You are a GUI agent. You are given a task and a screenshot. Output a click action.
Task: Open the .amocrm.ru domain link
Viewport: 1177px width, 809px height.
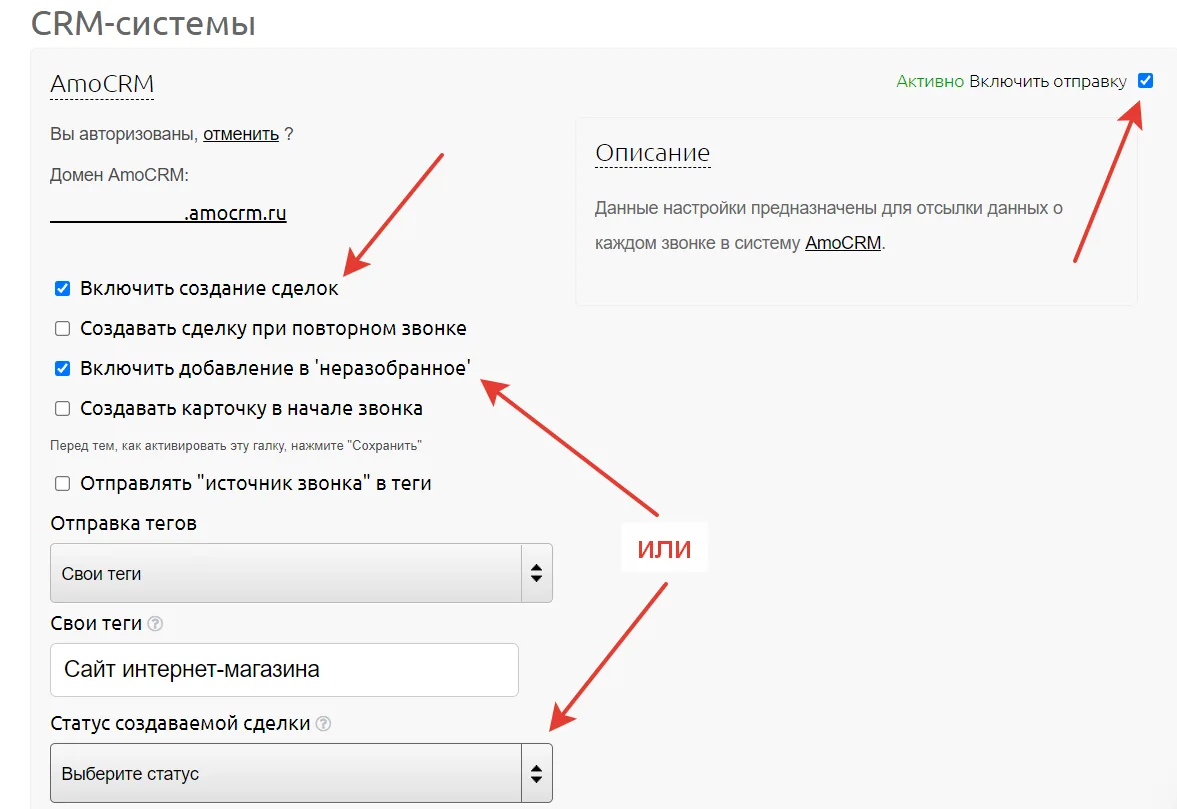pyautogui.click(x=168, y=214)
